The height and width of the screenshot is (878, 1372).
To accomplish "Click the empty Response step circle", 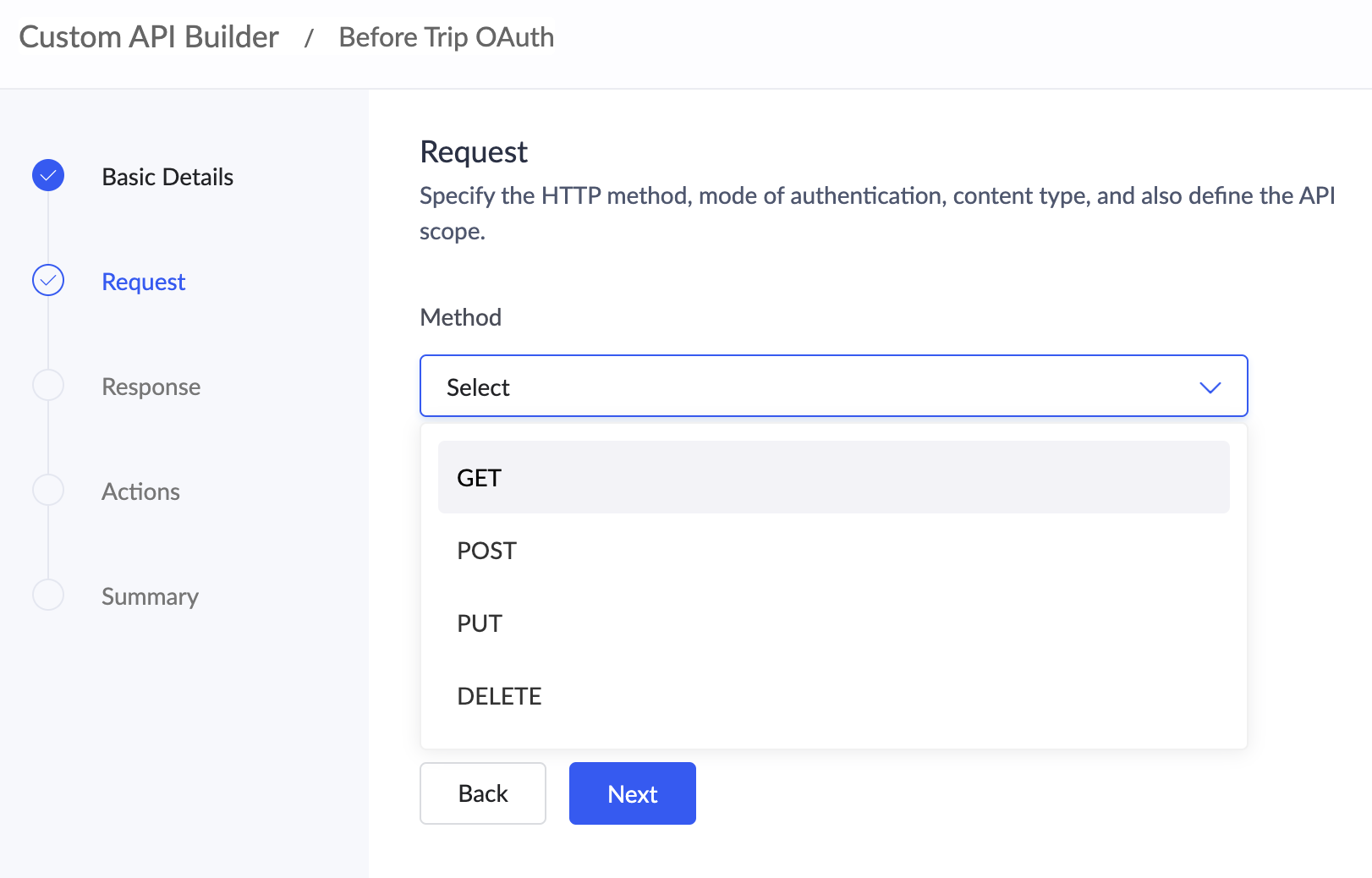I will 48,385.
